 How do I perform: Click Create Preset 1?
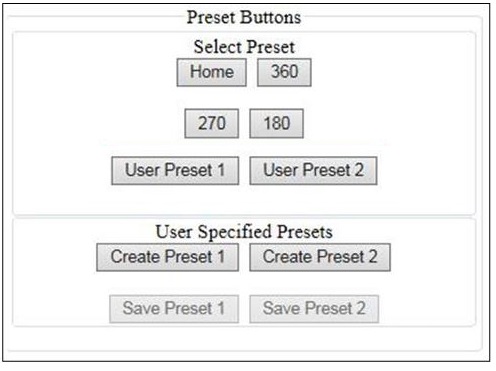tap(168, 257)
